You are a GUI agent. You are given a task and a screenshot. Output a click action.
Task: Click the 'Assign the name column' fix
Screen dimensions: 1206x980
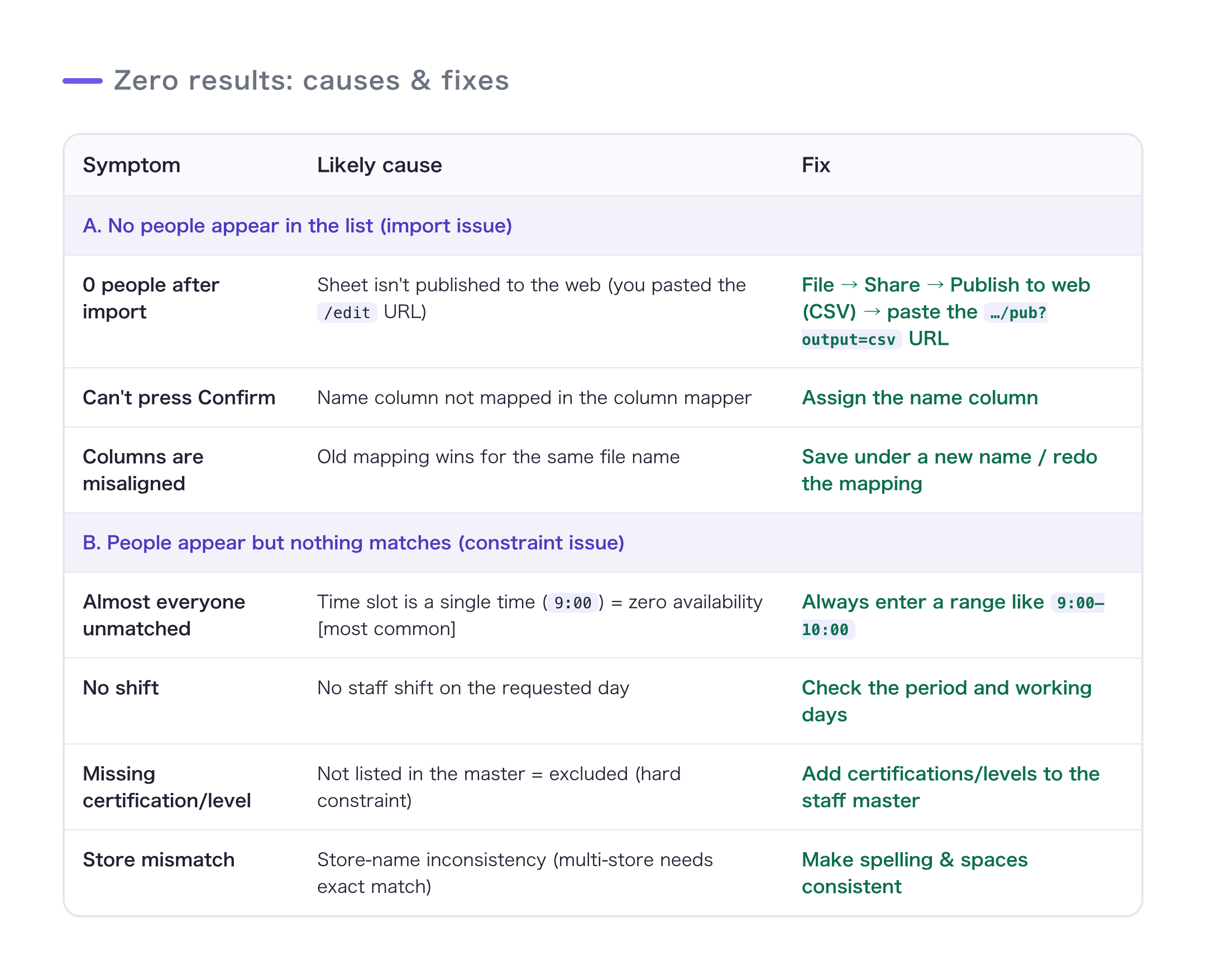[919, 397]
